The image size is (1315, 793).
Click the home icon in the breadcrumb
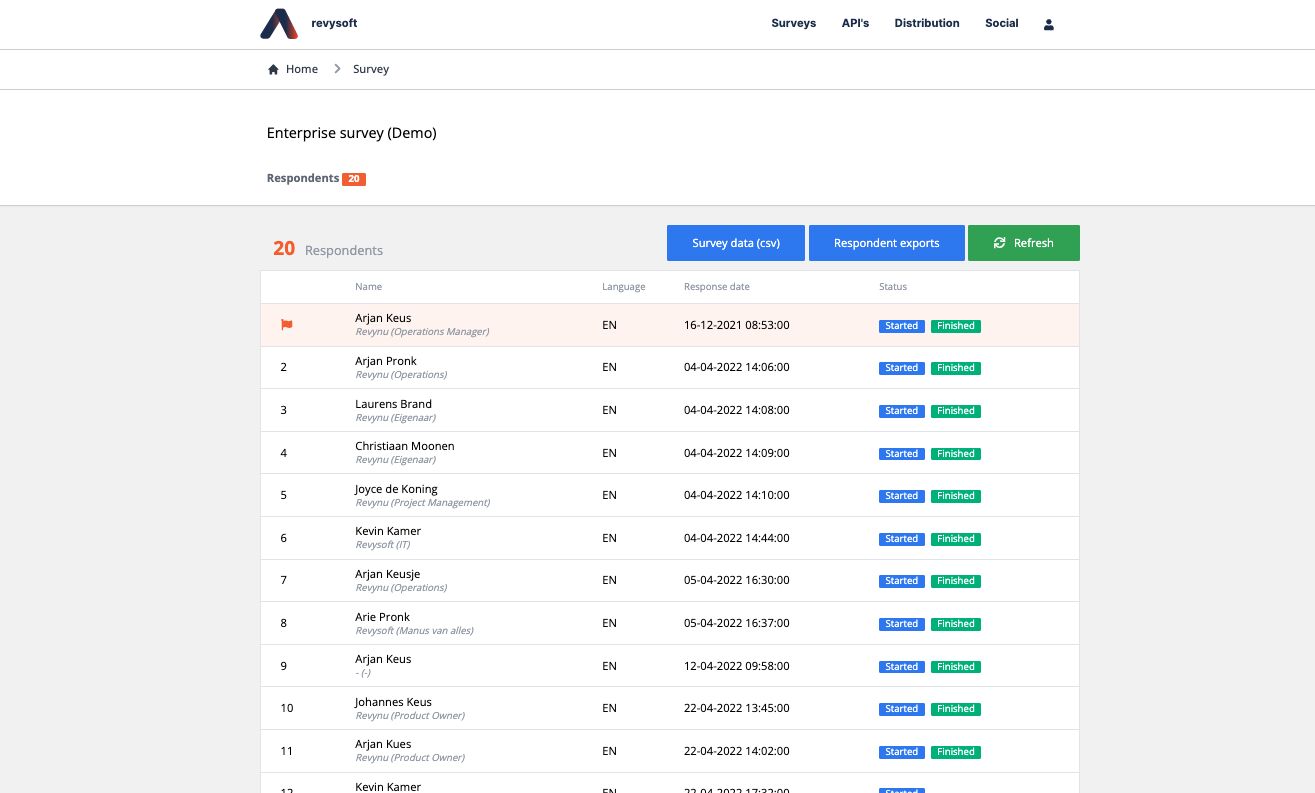[273, 68]
